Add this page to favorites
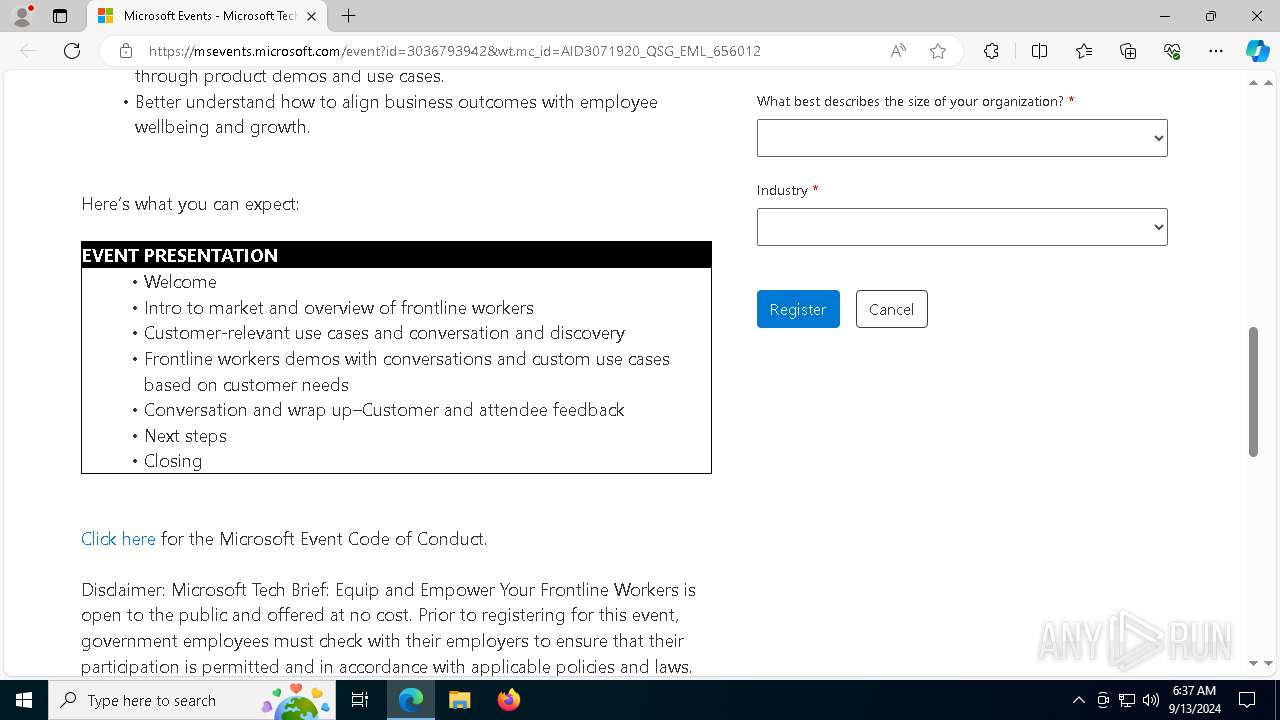The image size is (1280, 720). click(x=938, y=51)
